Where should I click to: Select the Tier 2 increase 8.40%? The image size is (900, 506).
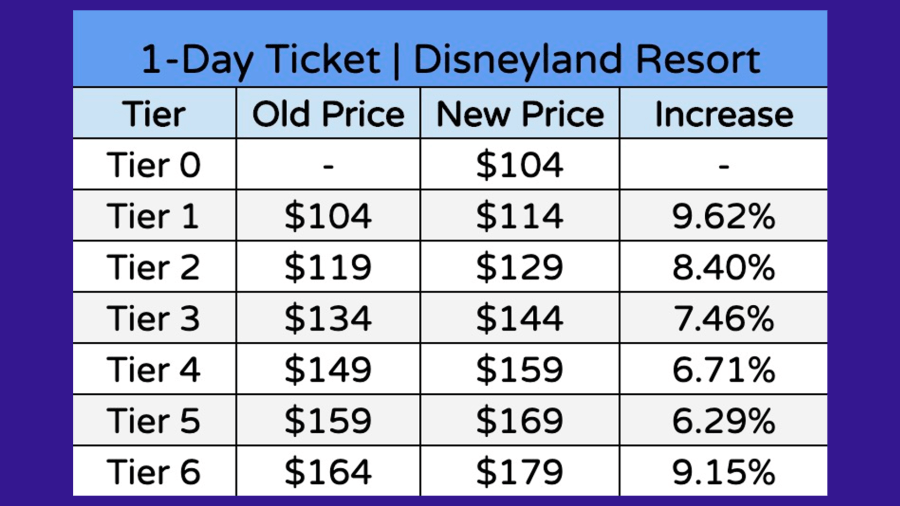point(723,268)
